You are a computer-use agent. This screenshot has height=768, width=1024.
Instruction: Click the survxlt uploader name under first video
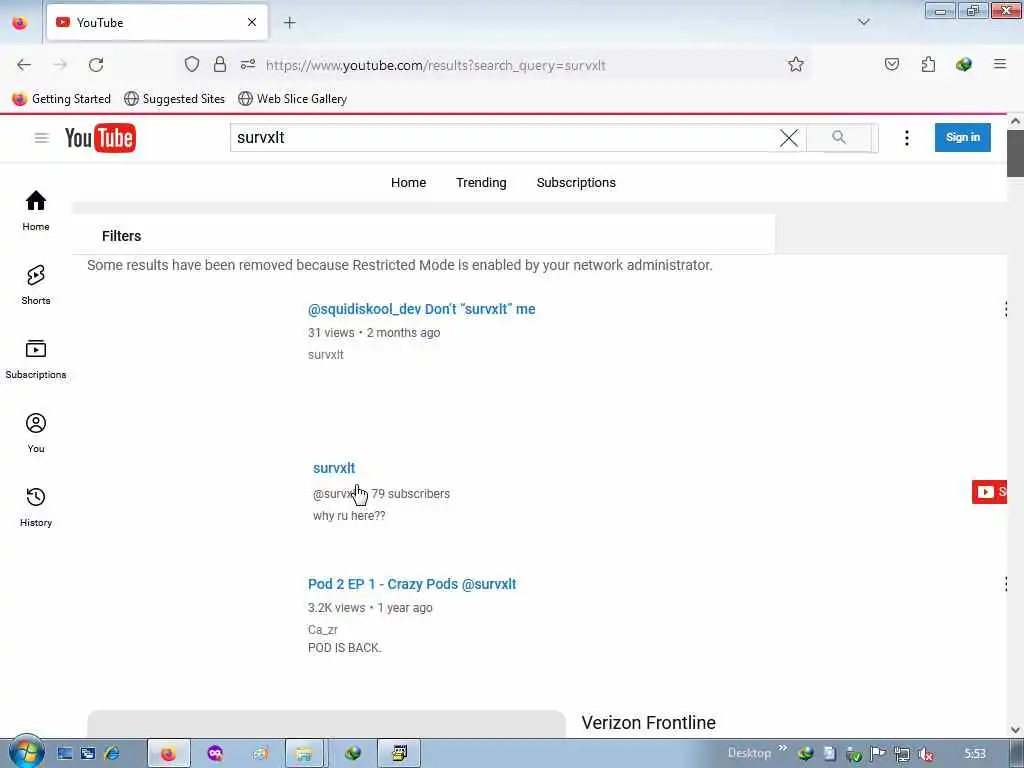pos(325,355)
